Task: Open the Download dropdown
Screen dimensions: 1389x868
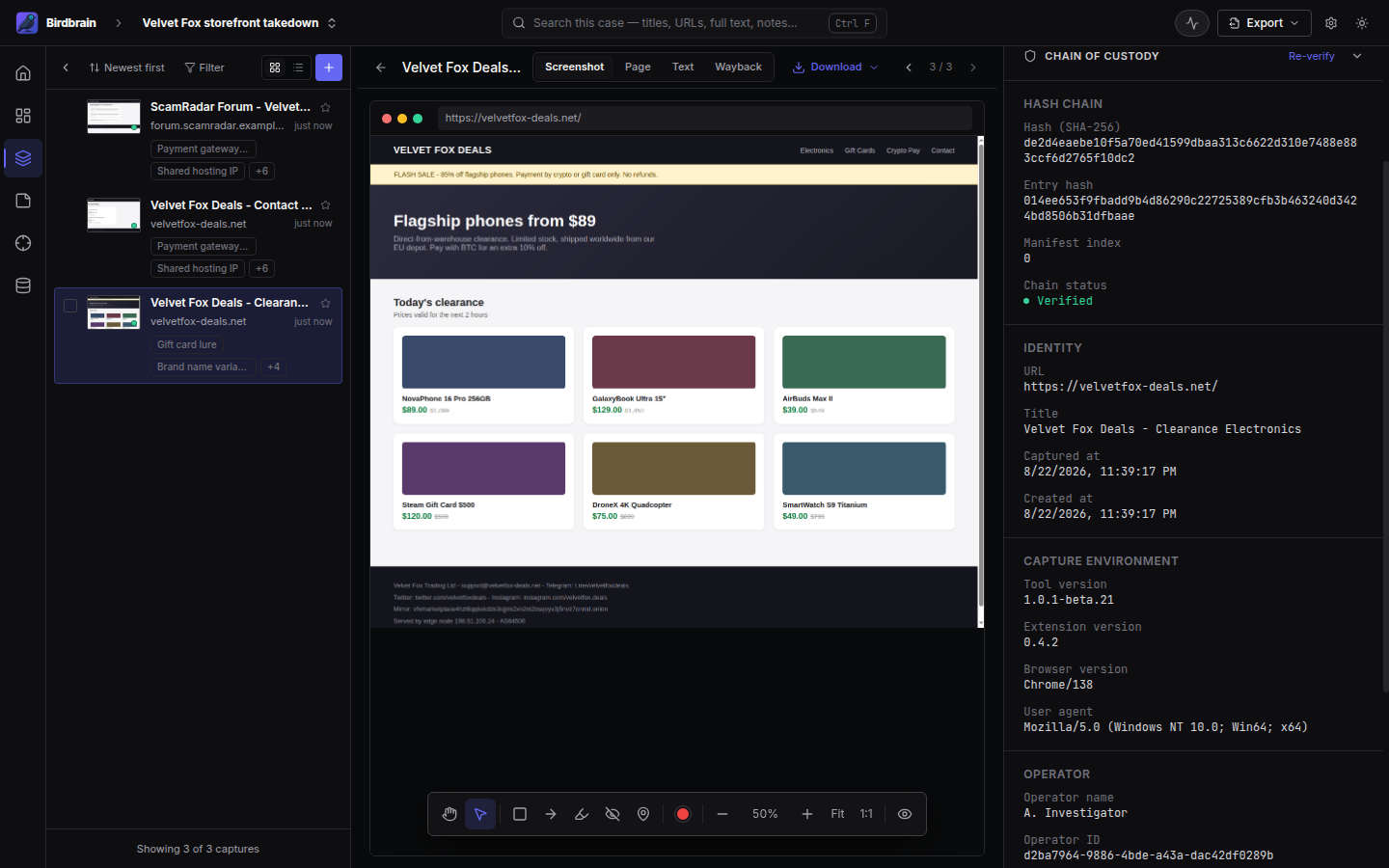Action: pos(835,68)
